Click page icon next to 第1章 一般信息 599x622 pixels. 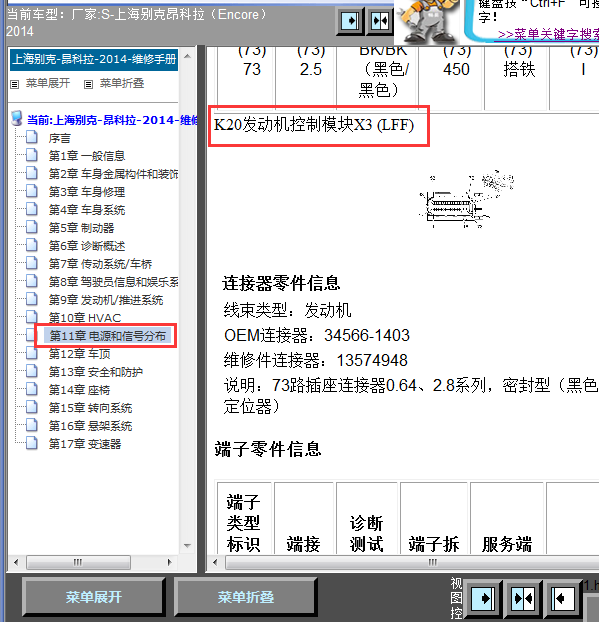point(31,155)
